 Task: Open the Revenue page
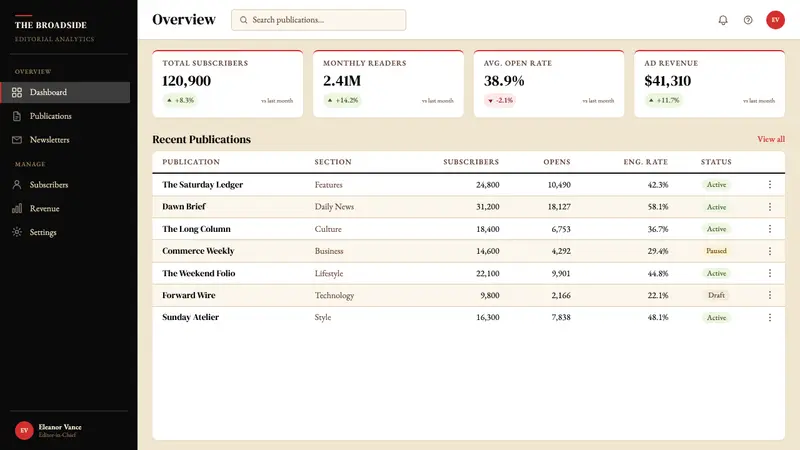[65, 208]
